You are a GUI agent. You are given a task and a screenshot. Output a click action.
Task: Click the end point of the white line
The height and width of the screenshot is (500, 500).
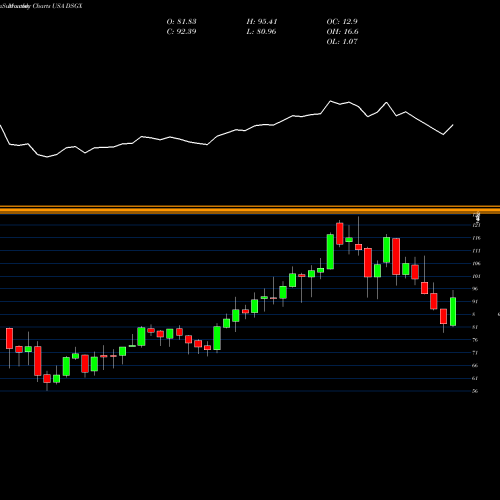click(x=453, y=125)
